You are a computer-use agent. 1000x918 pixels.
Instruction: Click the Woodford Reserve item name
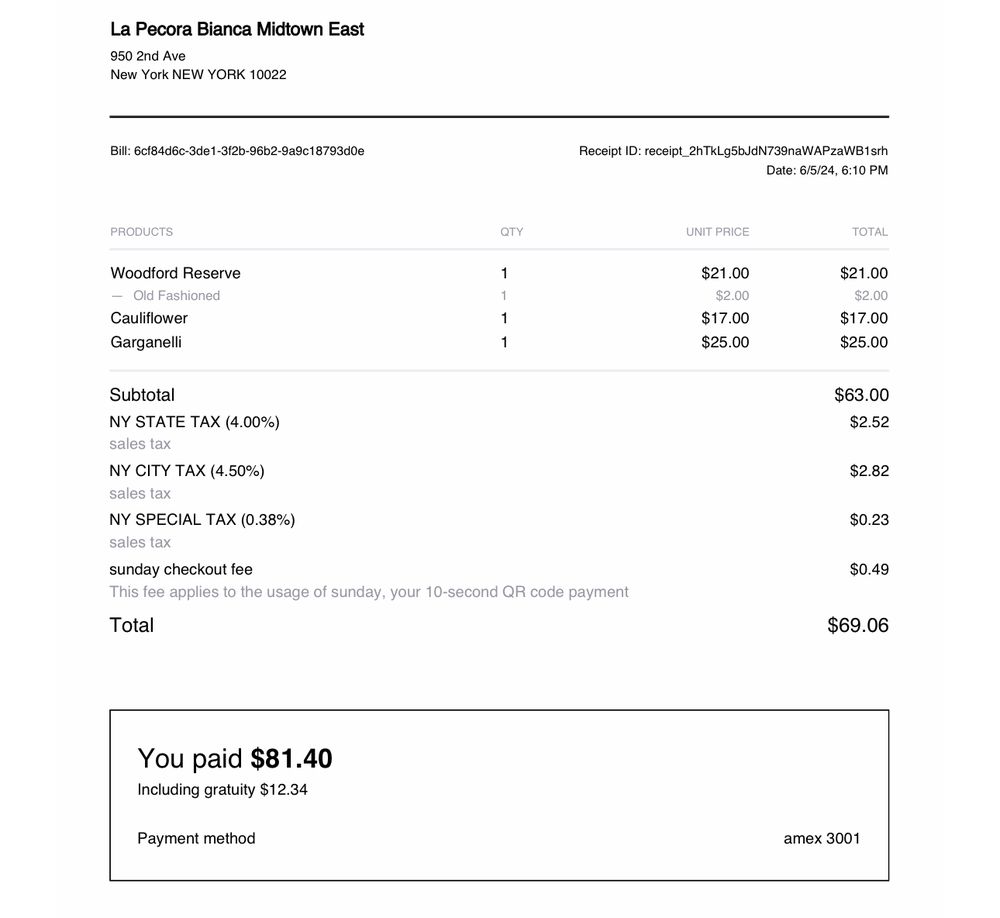click(x=175, y=273)
